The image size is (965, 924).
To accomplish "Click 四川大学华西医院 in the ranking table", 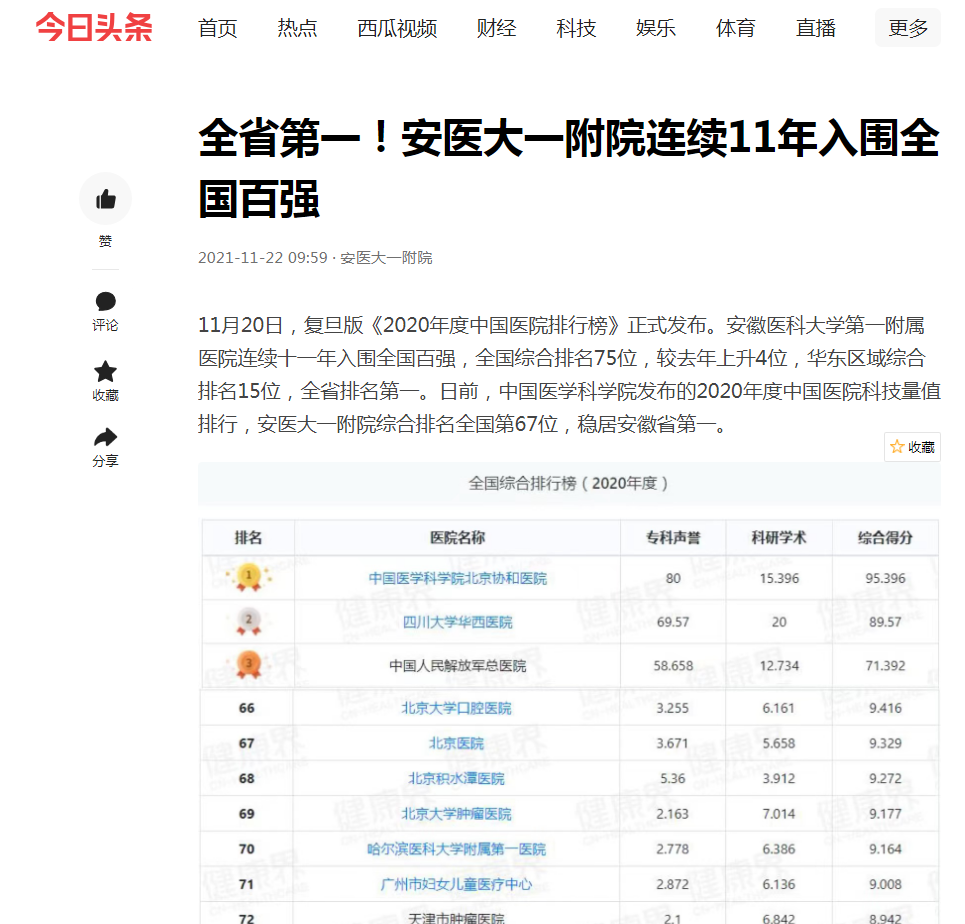I will 457,622.
